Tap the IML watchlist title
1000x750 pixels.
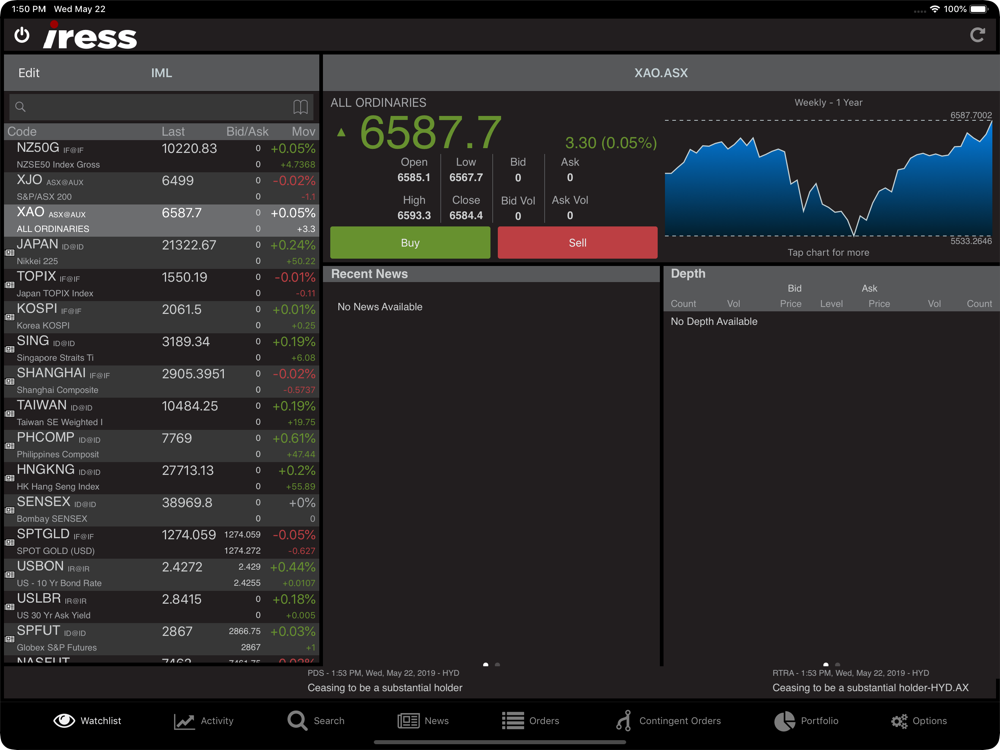[161, 73]
